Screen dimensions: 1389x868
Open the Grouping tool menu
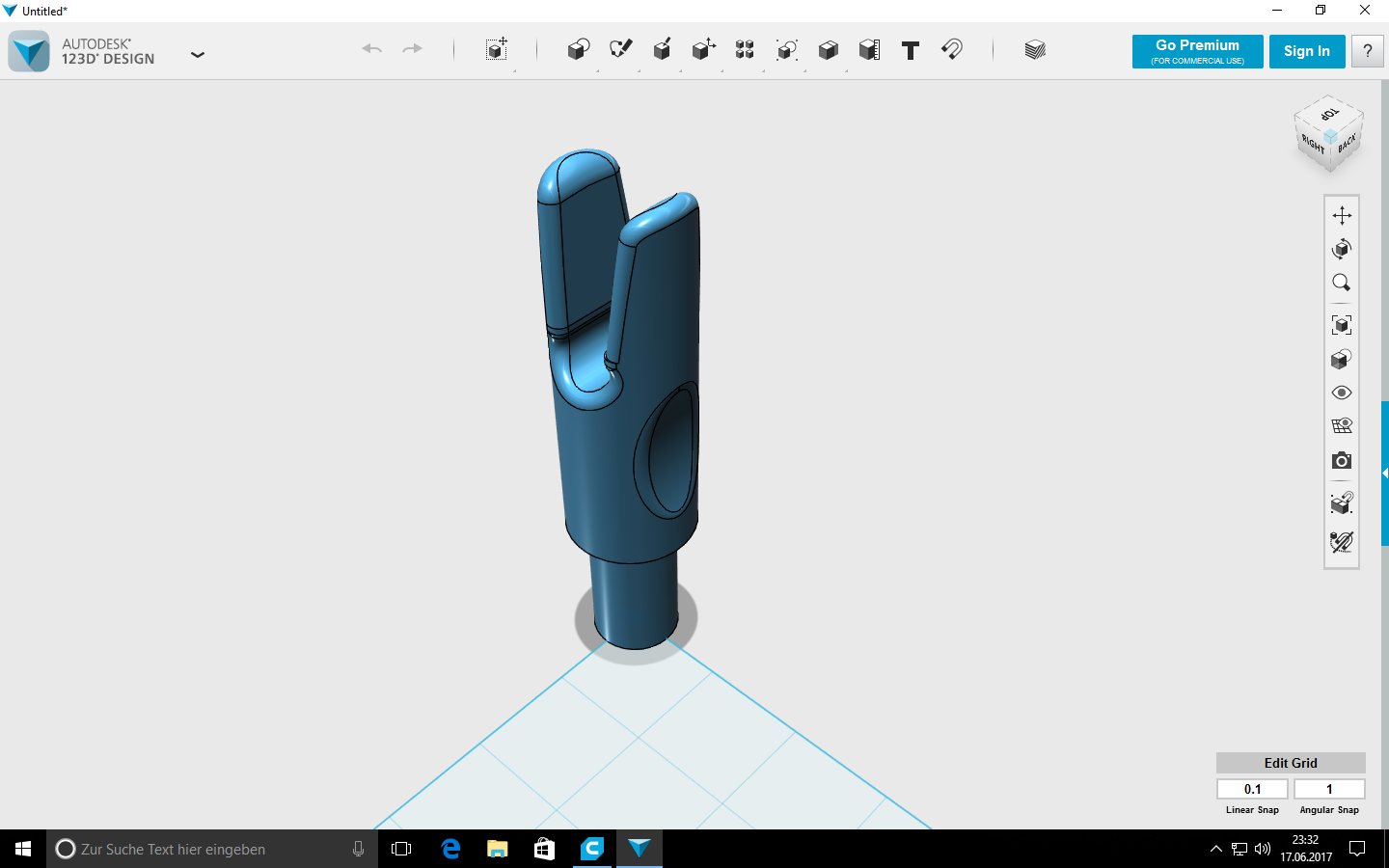[786, 49]
